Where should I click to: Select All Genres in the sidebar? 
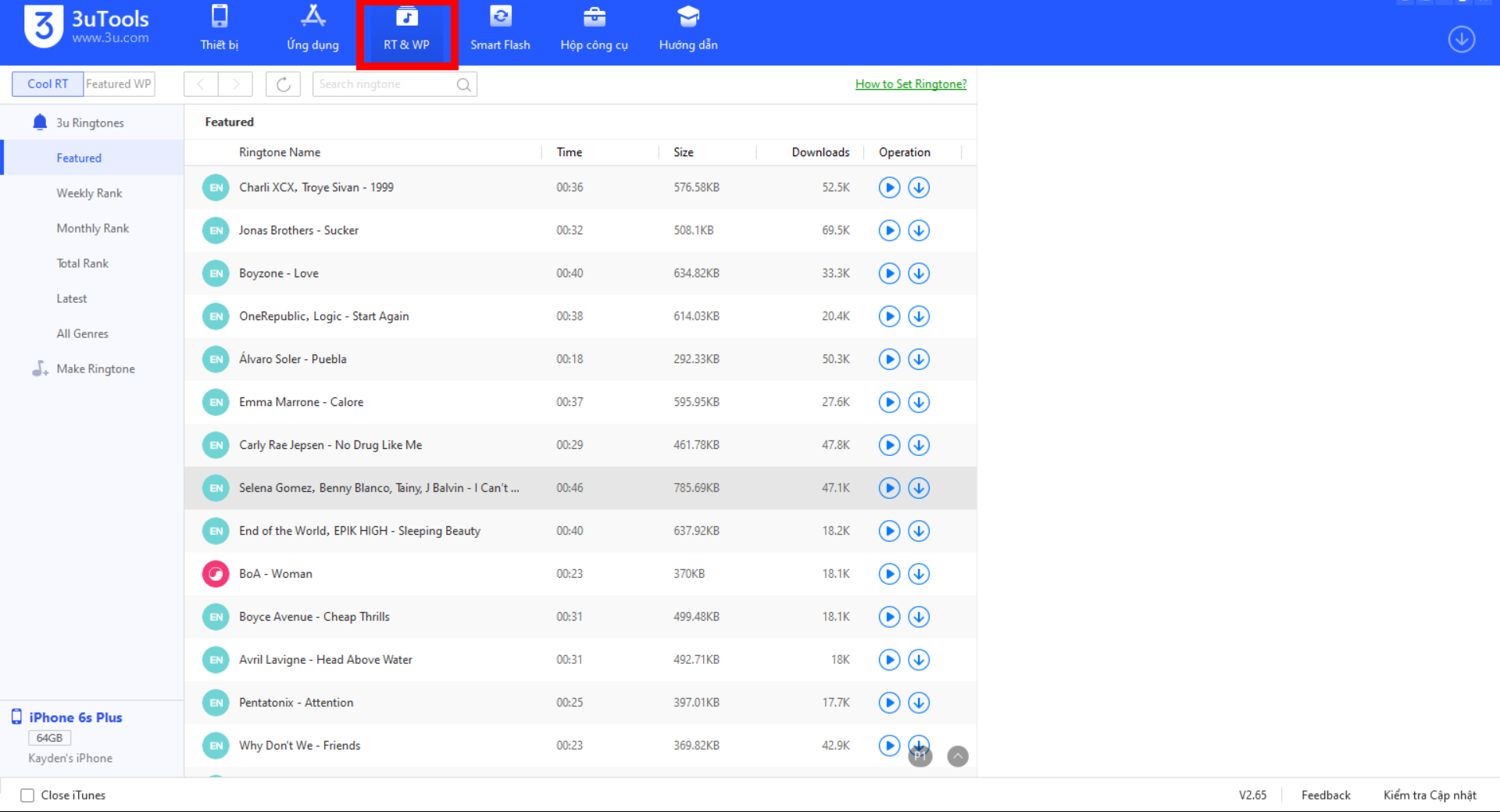[x=82, y=333]
